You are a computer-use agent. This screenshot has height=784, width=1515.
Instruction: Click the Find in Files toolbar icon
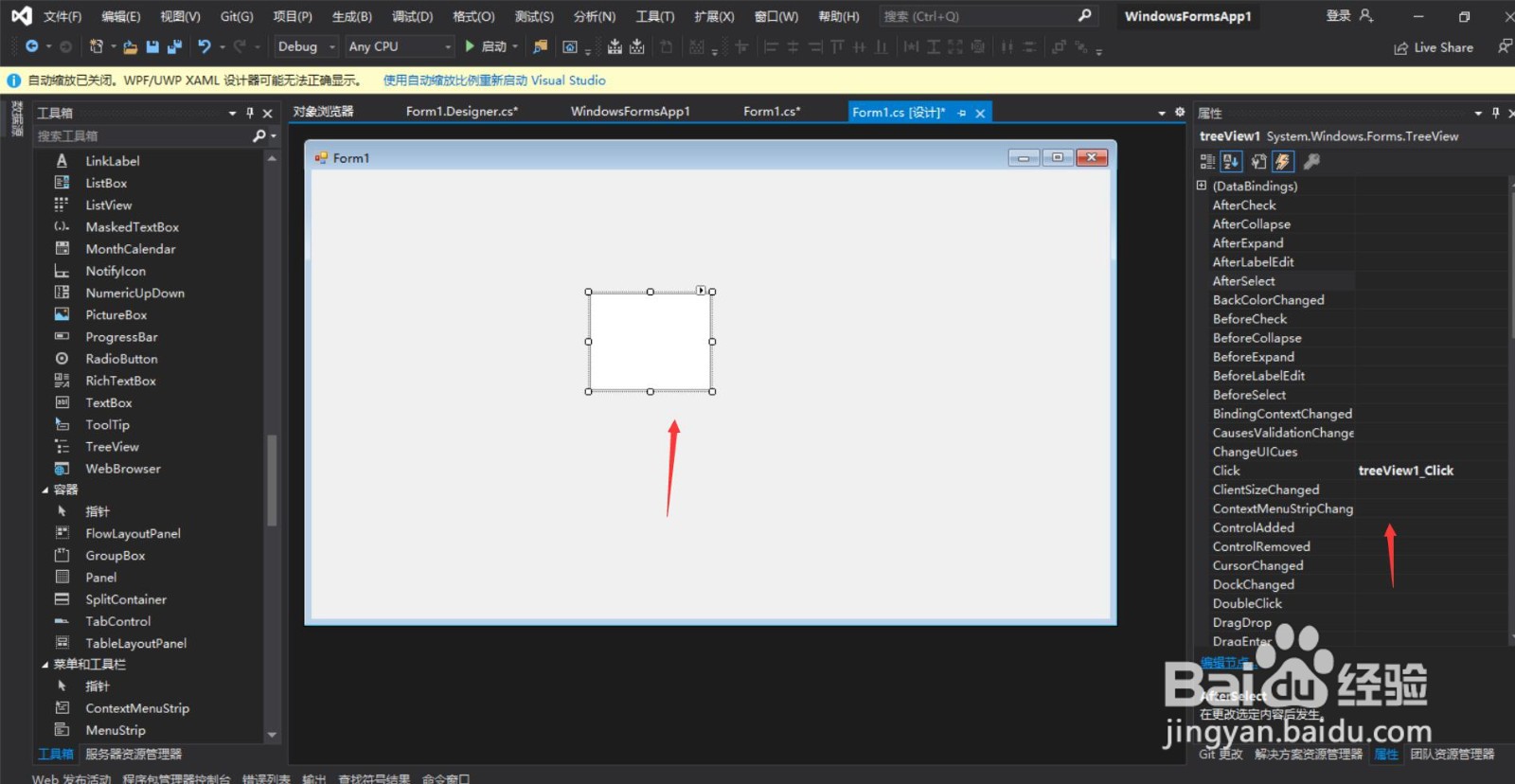540,46
